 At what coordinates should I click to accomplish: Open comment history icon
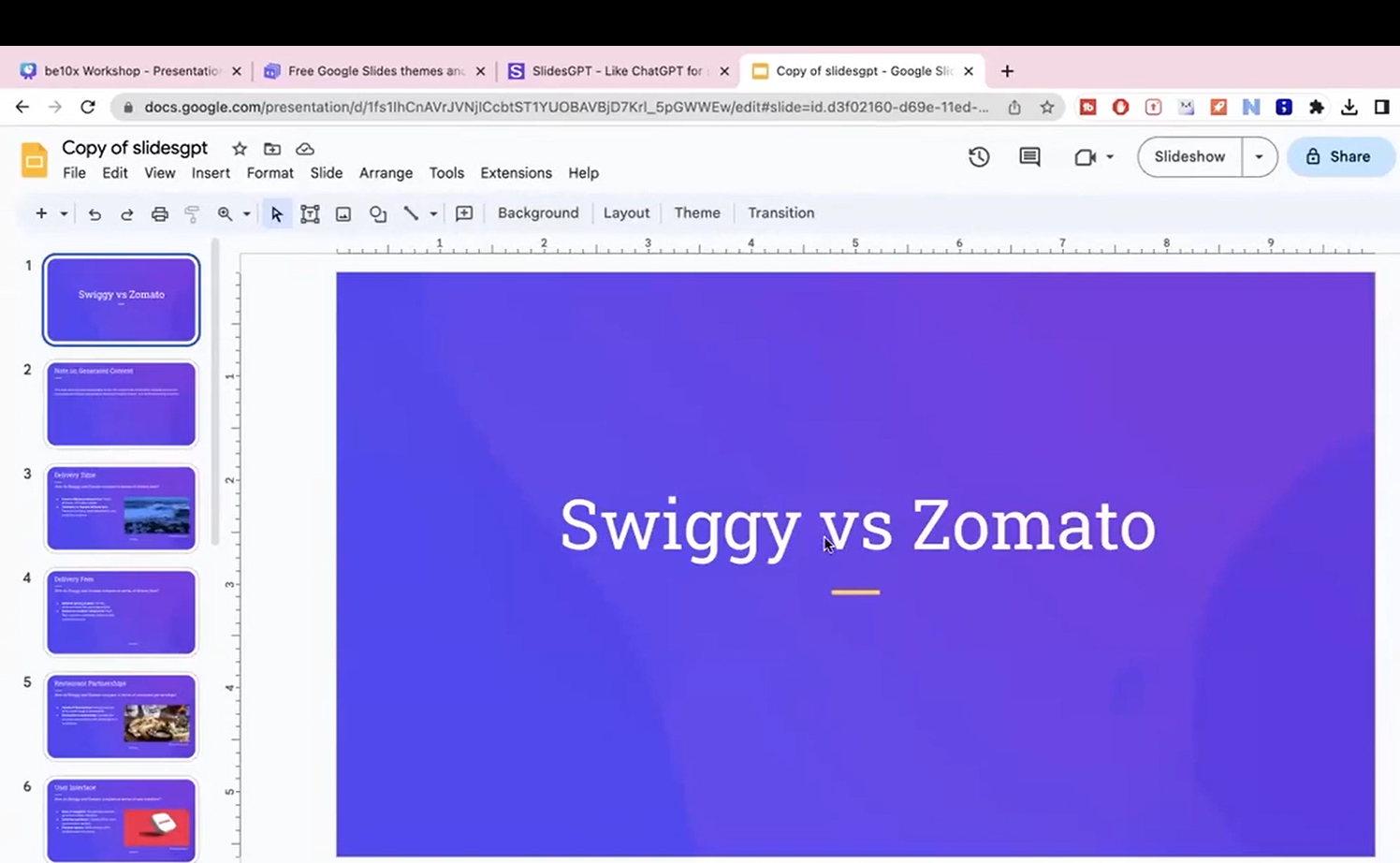tap(1029, 157)
